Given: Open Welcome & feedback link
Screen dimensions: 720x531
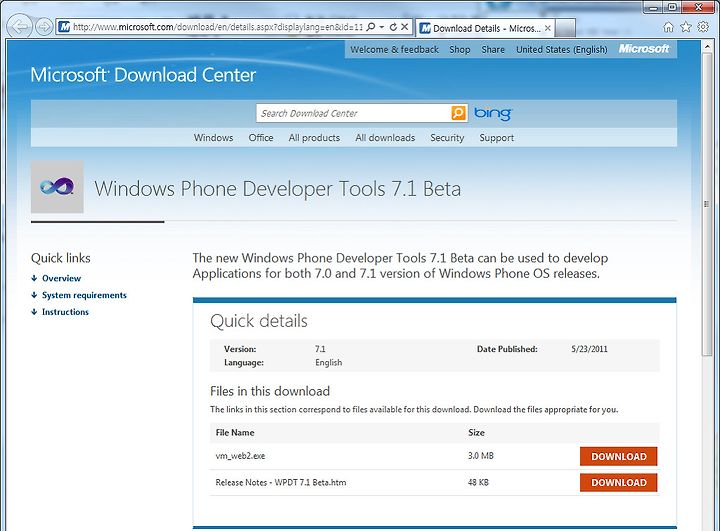Looking at the screenshot, I should click(394, 50).
